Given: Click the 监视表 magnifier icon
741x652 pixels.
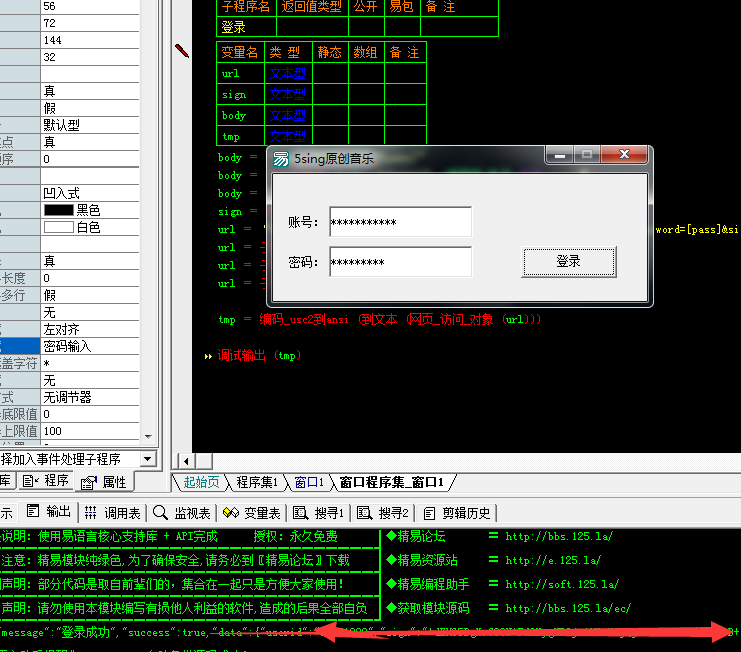Looking at the screenshot, I should [160, 512].
